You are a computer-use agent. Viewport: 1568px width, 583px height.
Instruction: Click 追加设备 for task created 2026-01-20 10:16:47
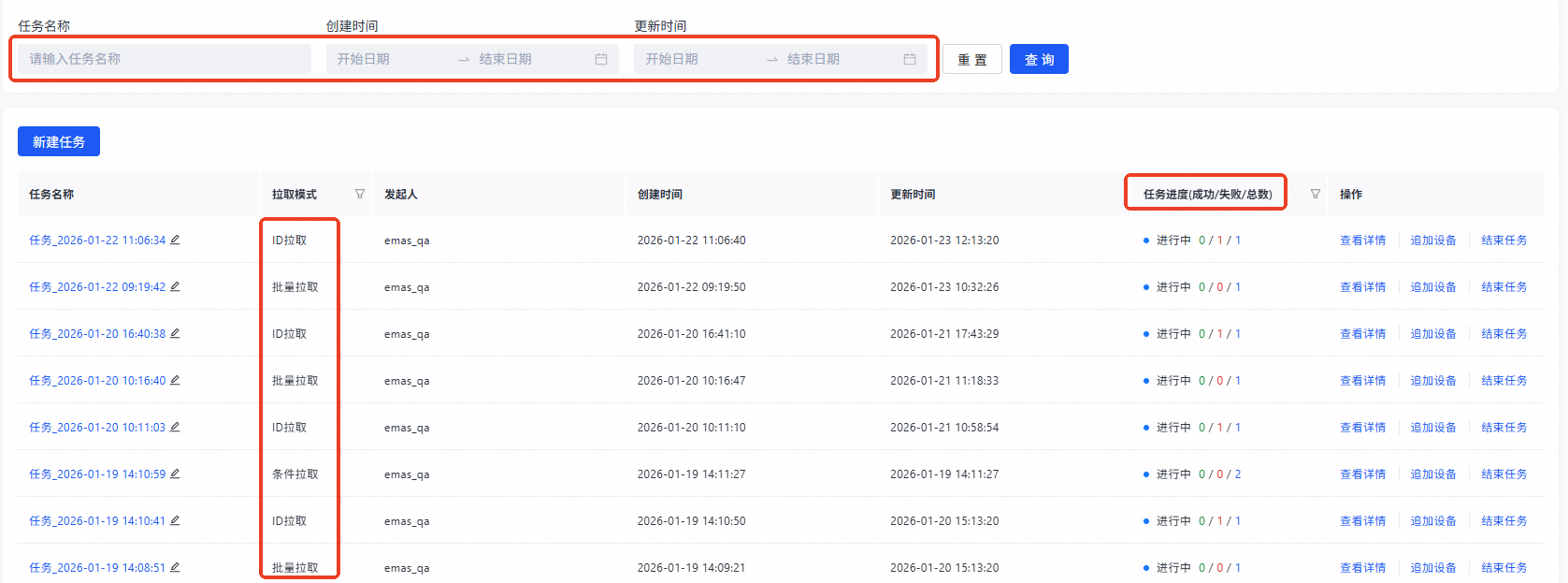[1433, 381]
